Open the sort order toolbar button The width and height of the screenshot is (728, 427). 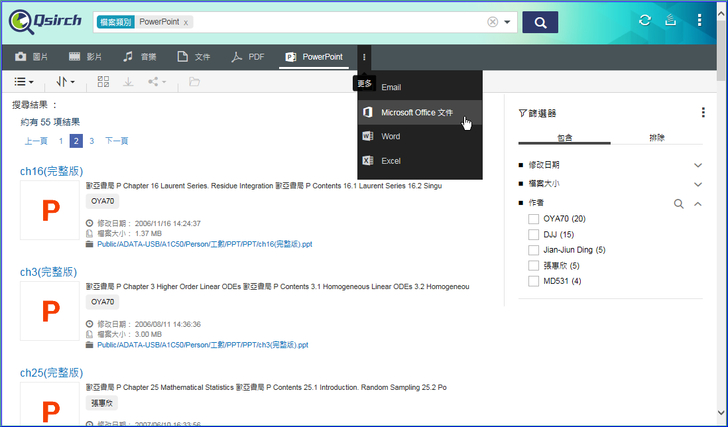[x=67, y=81]
